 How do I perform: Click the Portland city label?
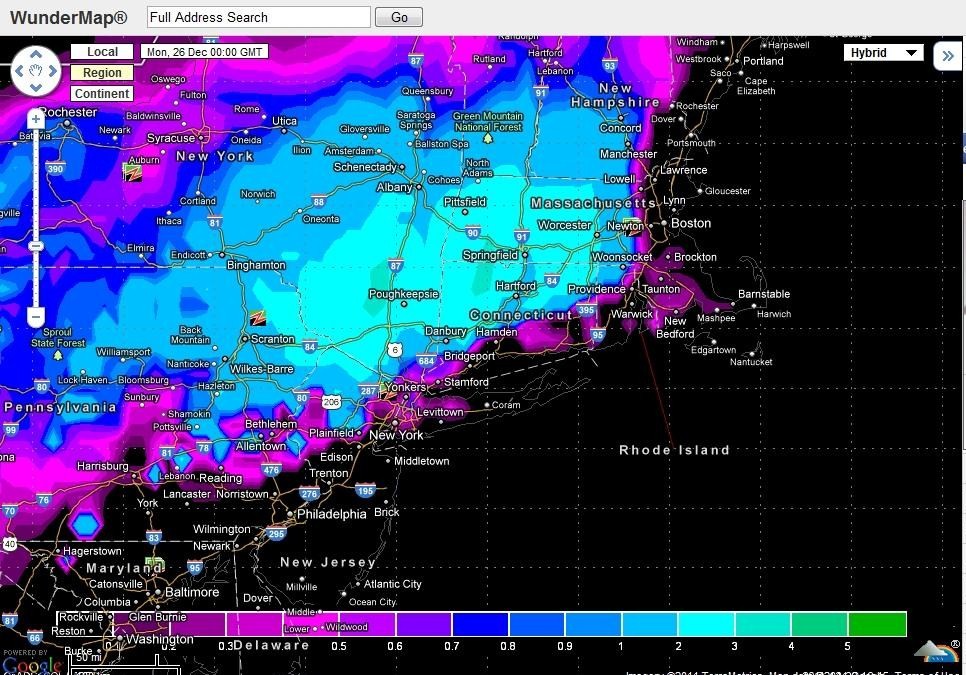click(763, 61)
